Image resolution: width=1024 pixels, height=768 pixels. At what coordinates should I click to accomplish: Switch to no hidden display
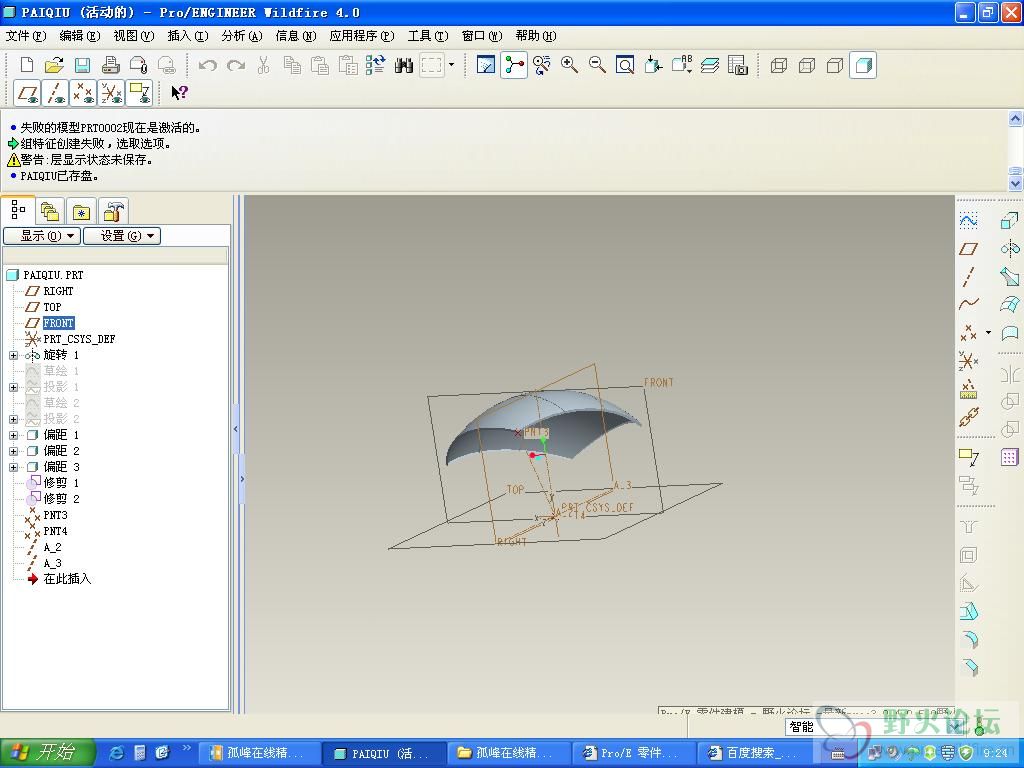[835, 65]
